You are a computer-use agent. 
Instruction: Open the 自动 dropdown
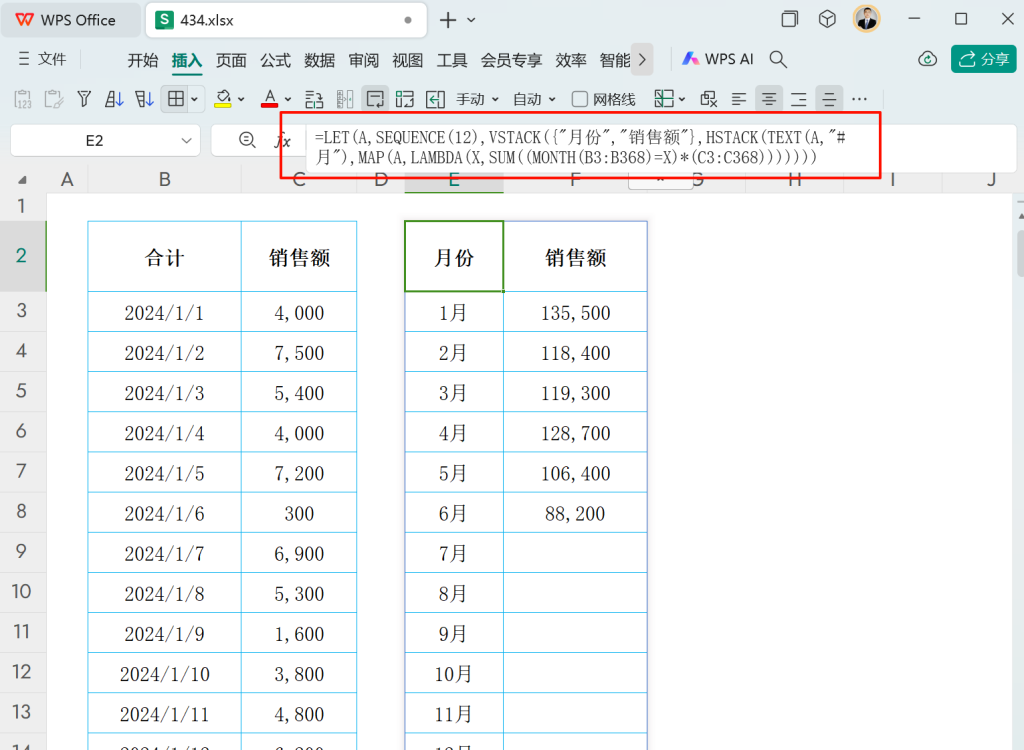[534, 99]
